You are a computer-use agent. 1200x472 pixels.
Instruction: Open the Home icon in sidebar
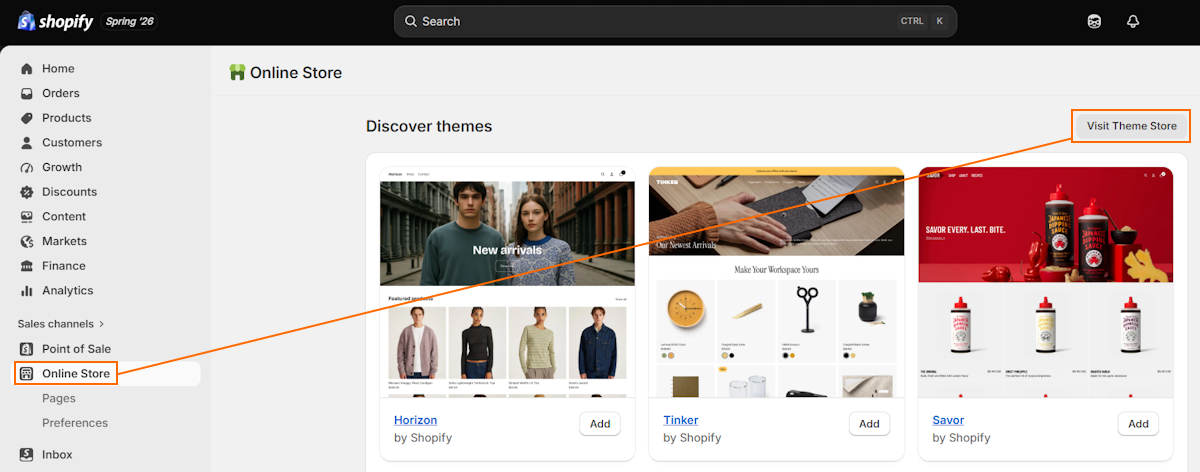[27, 69]
